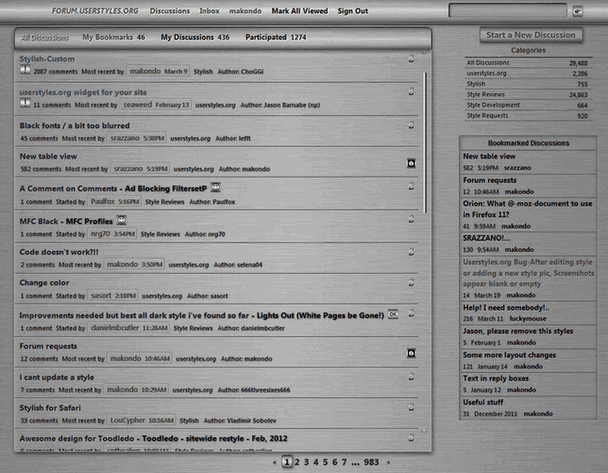Toggle bookmark on Black fonts discussion

(x=411, y=125)
